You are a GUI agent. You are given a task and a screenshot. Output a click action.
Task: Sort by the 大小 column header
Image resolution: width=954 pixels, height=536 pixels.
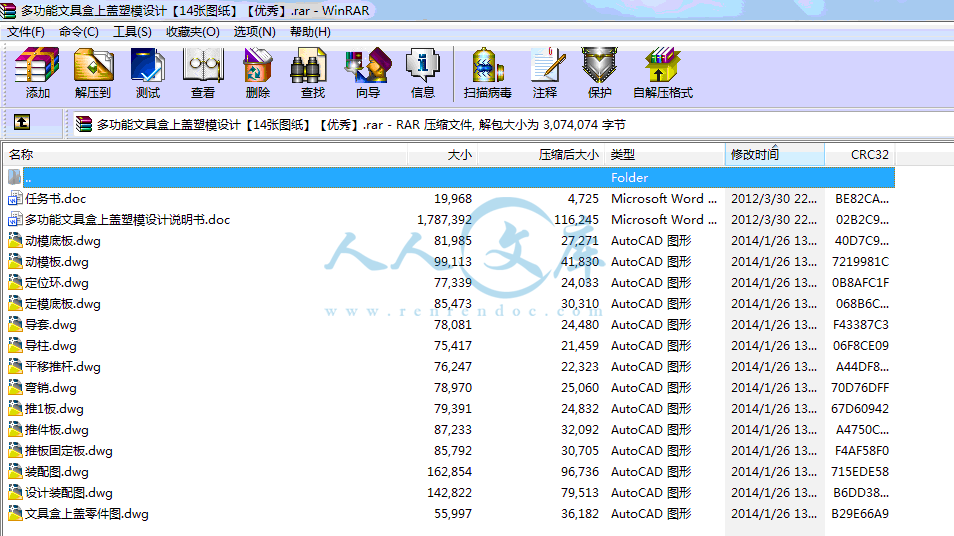pos(442,155)
